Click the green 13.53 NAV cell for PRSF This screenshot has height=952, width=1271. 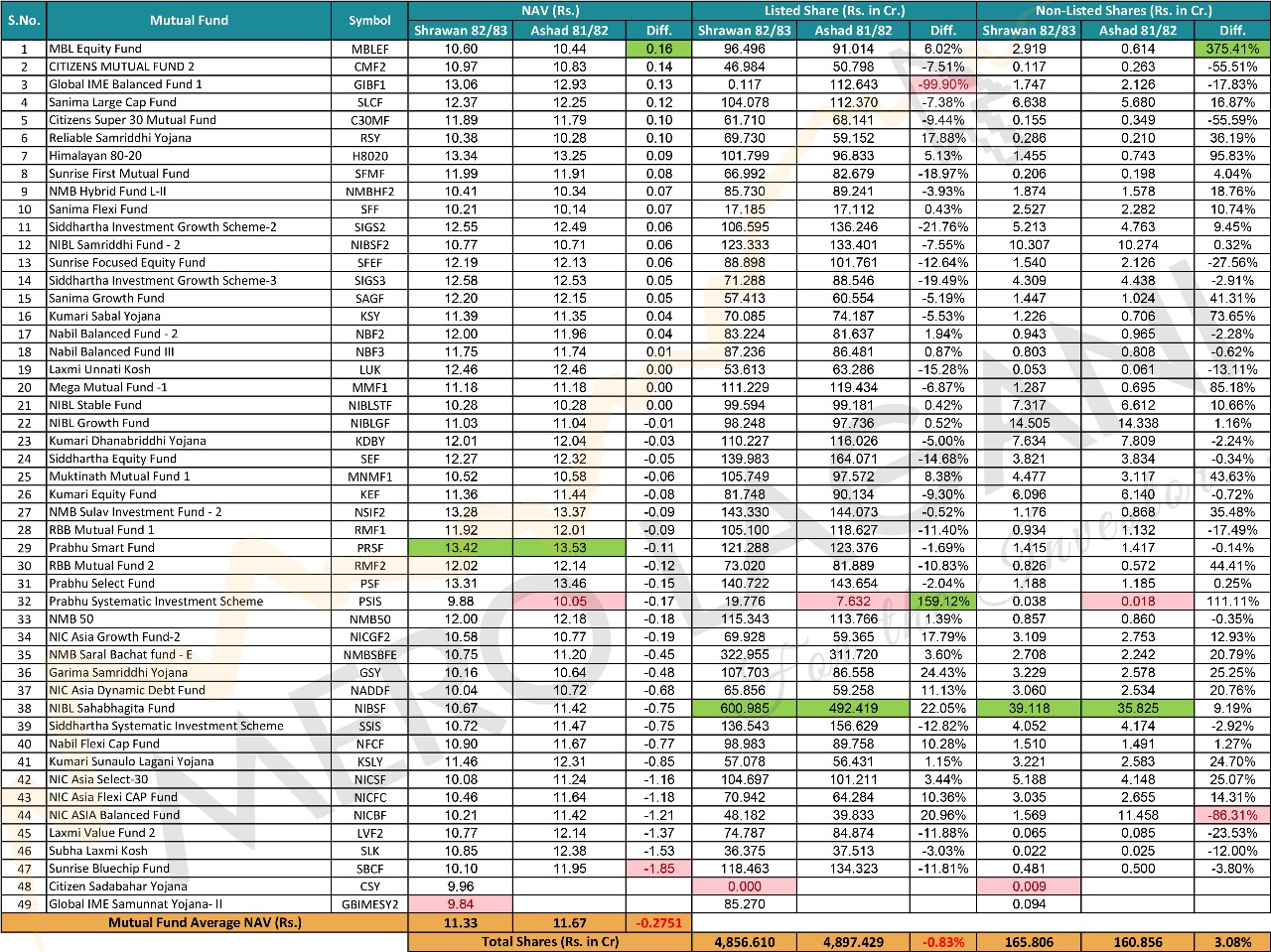(x=570, y=547)
